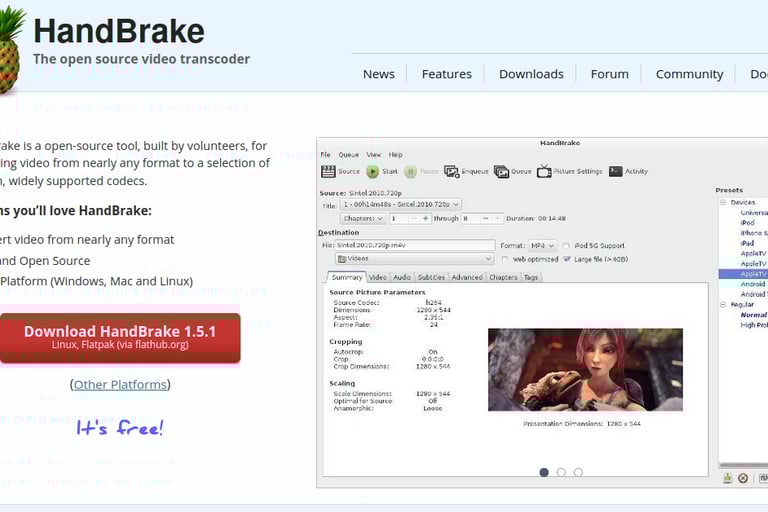
Task: Open the View menu
Action: pos(374,155)
